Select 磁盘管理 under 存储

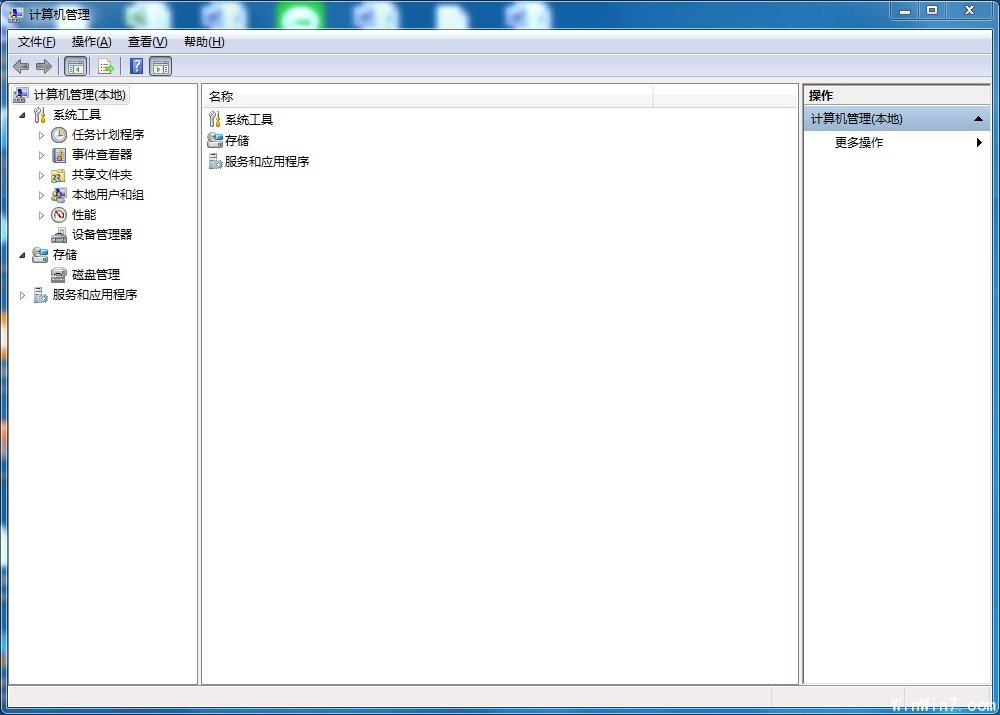click(95, 275)
